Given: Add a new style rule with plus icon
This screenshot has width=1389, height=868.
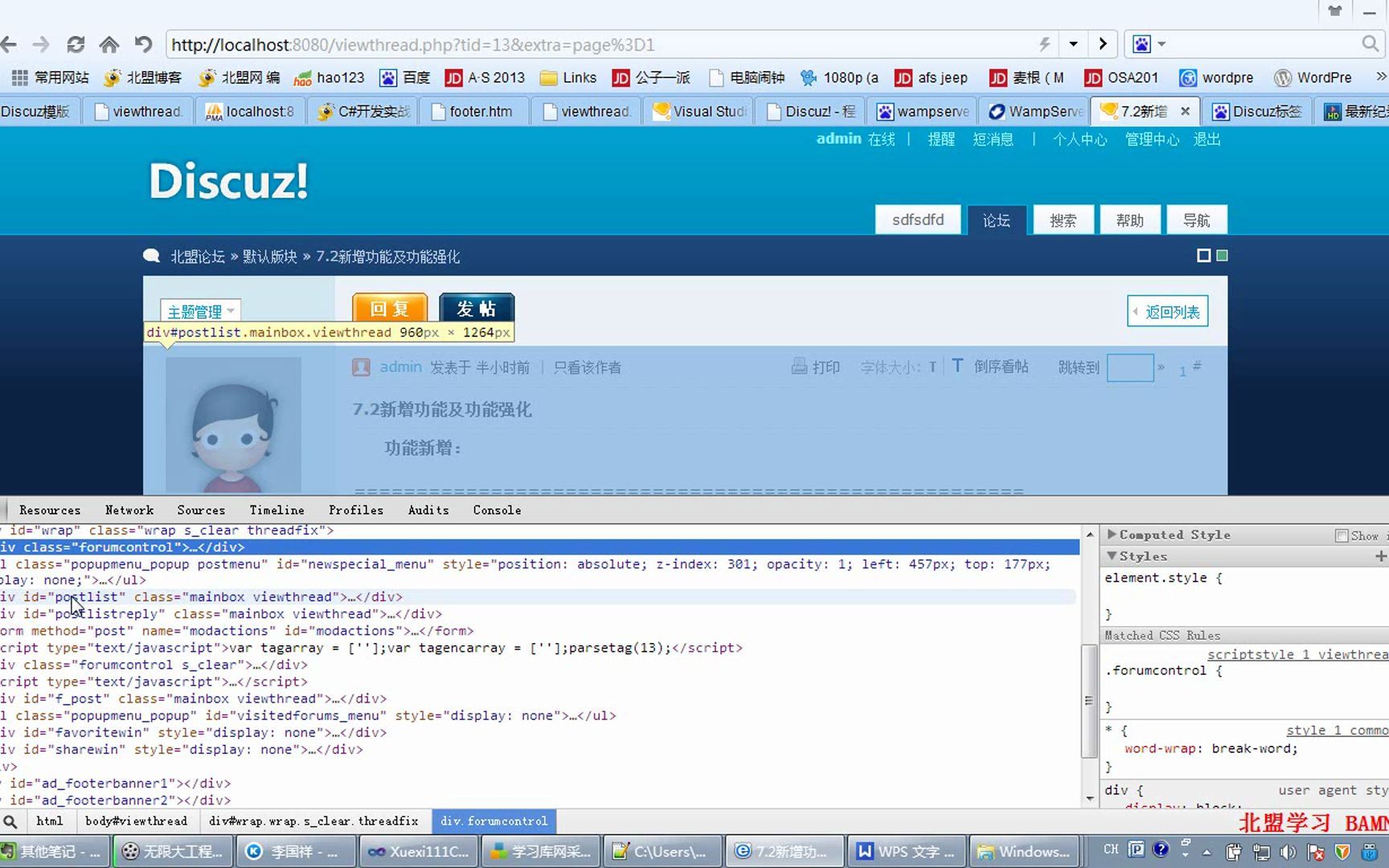Looking at the screenshot, I should (1380, 556).
